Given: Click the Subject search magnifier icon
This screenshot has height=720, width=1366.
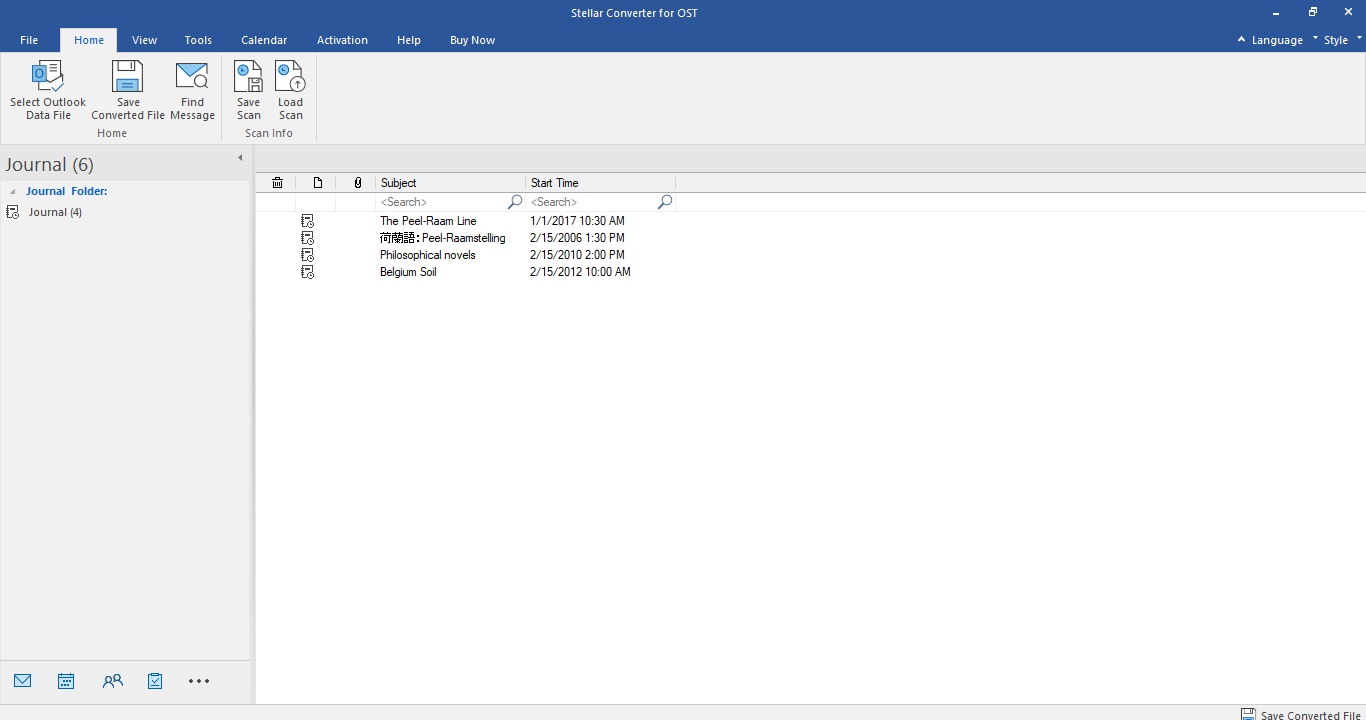Looking at the screenshot, I should 515,202.
